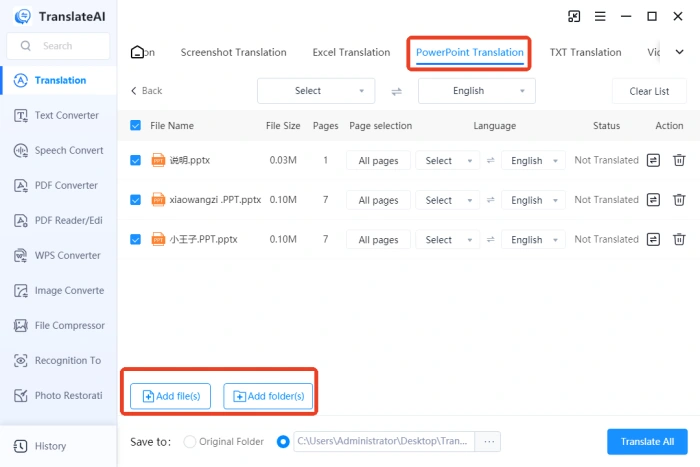The width and height of the screenshot is (700, 467).
Task: Open source language dropdown for 小王子.PPT.pptx
Action: click(448, 240)
